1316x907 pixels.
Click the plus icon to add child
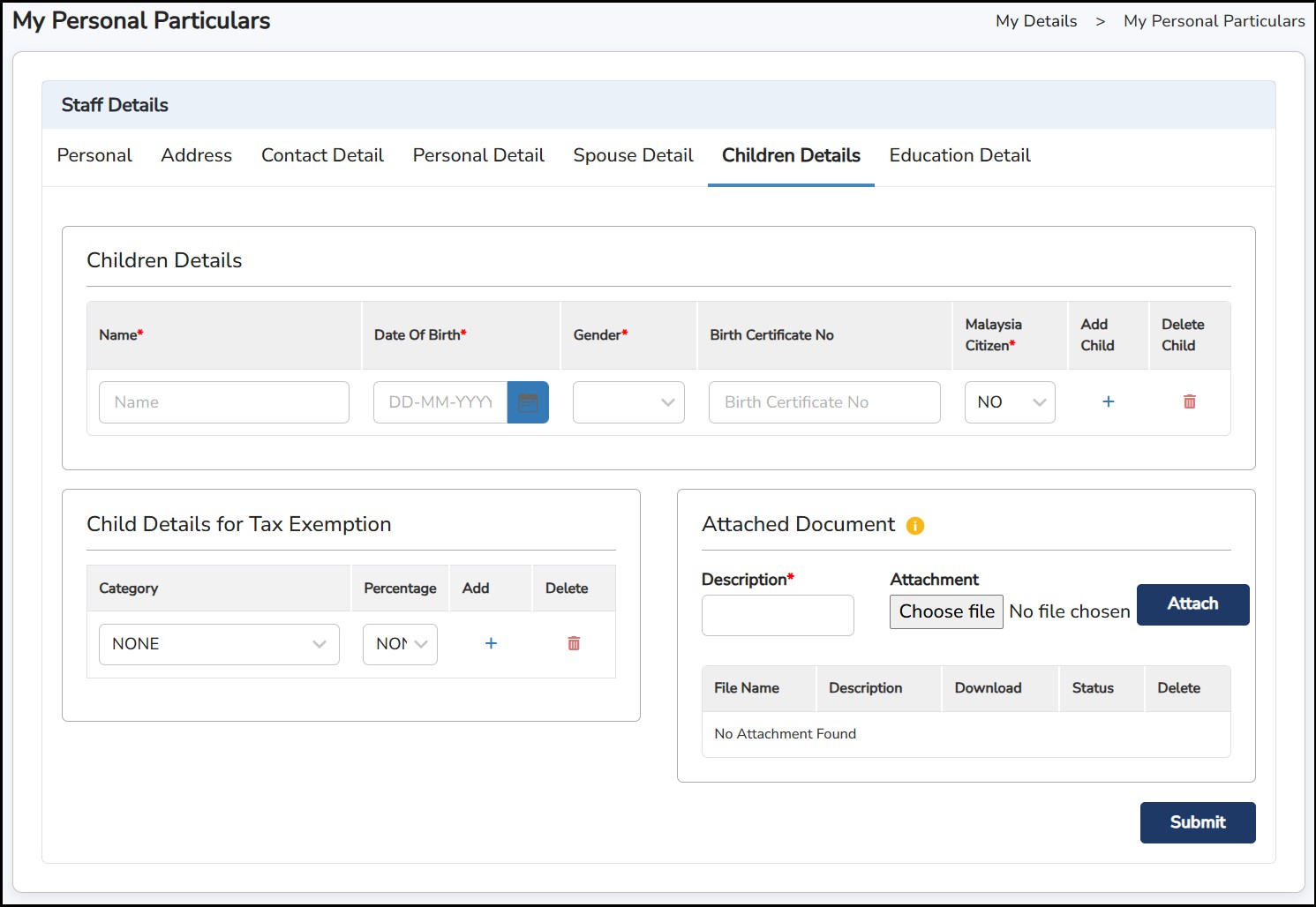click(x=1109, y=401)
